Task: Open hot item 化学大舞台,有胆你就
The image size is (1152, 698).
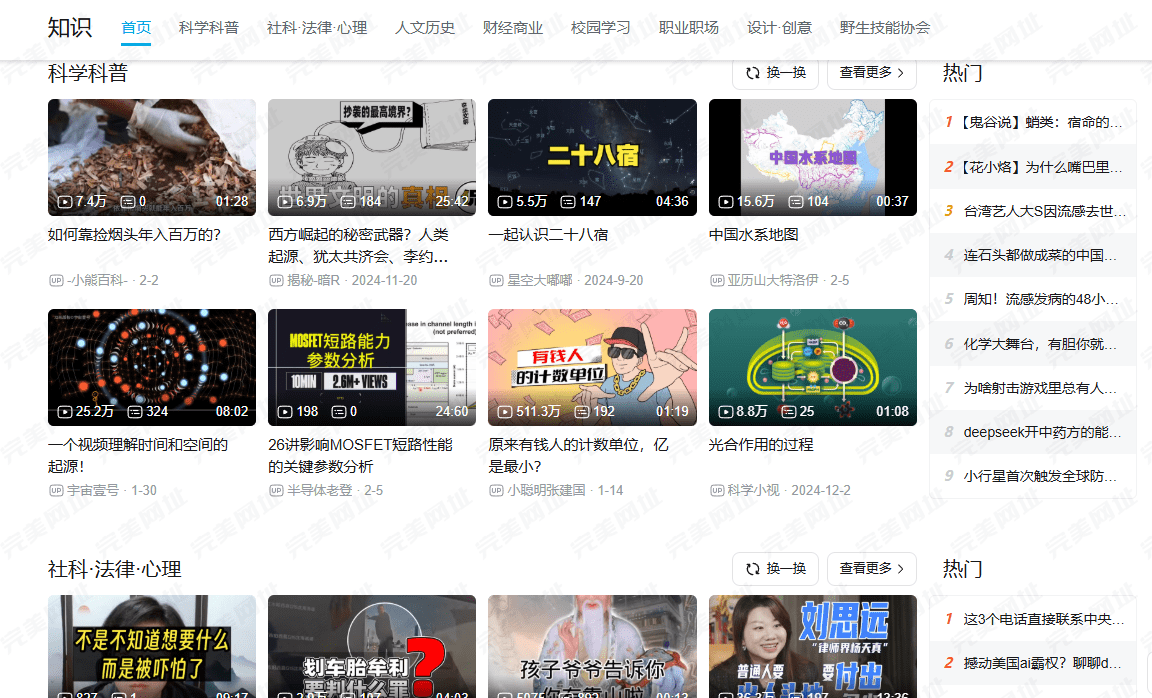Action: [x=1033, y=344]
